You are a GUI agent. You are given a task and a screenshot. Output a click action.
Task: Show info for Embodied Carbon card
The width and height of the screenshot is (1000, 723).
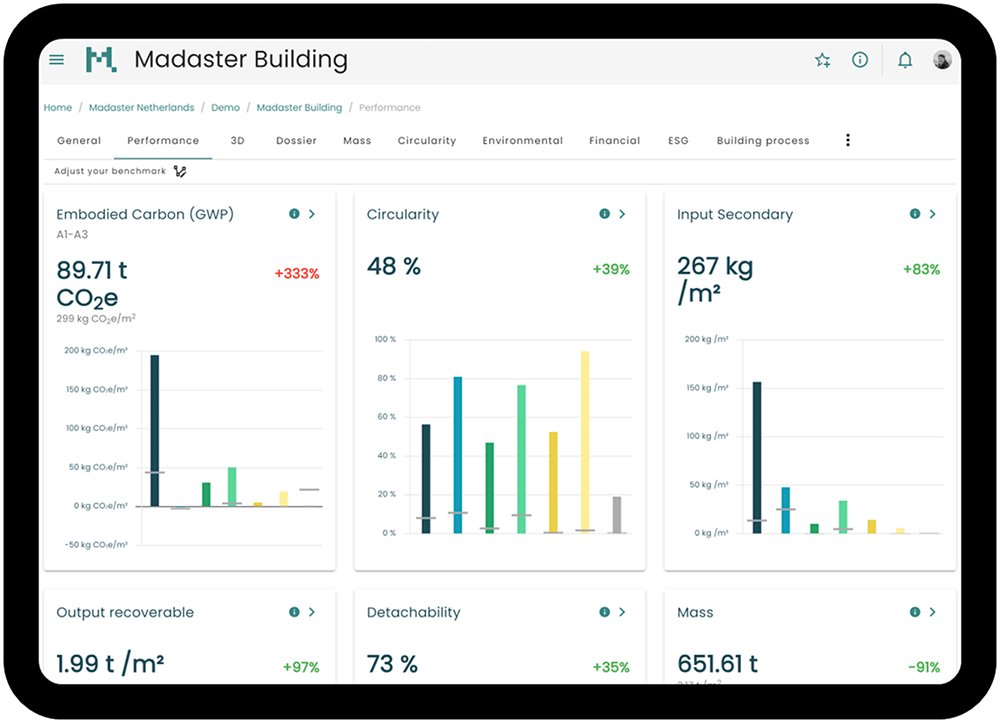(x=294, y=214)
